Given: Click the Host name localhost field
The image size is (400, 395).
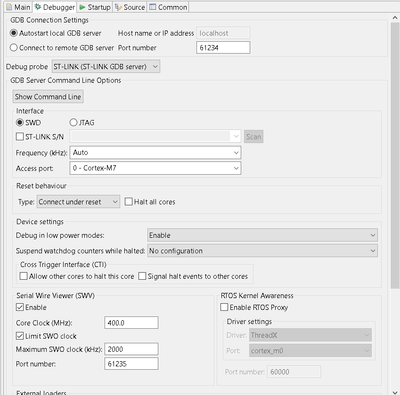Looking at the screenshot, I should click(223, 33).
